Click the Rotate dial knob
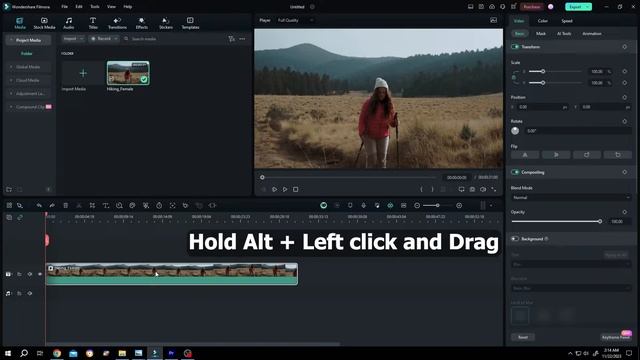 coord(515,131)
